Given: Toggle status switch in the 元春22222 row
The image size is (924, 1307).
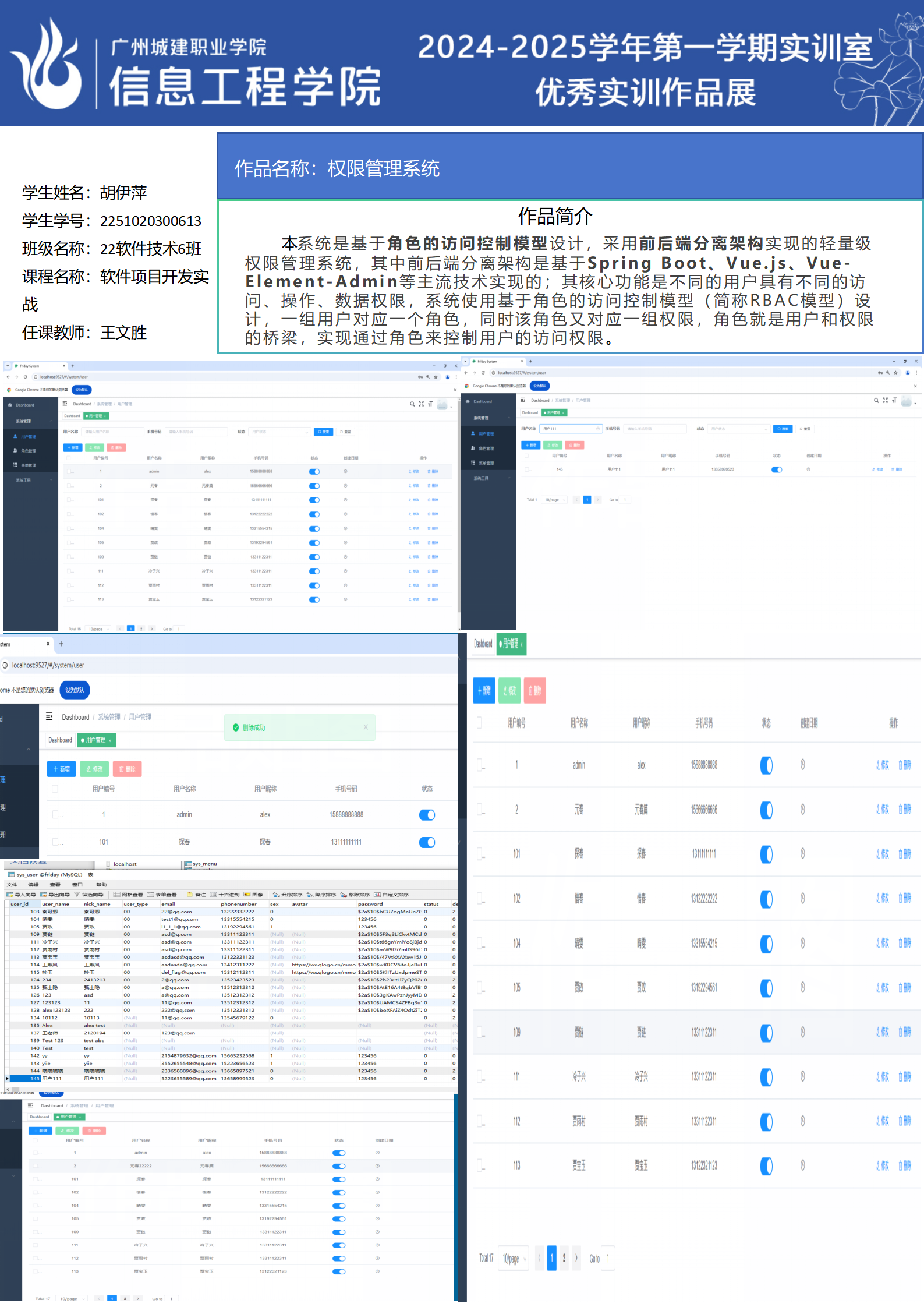Looking at the screenshot, I should point(339,1166).
